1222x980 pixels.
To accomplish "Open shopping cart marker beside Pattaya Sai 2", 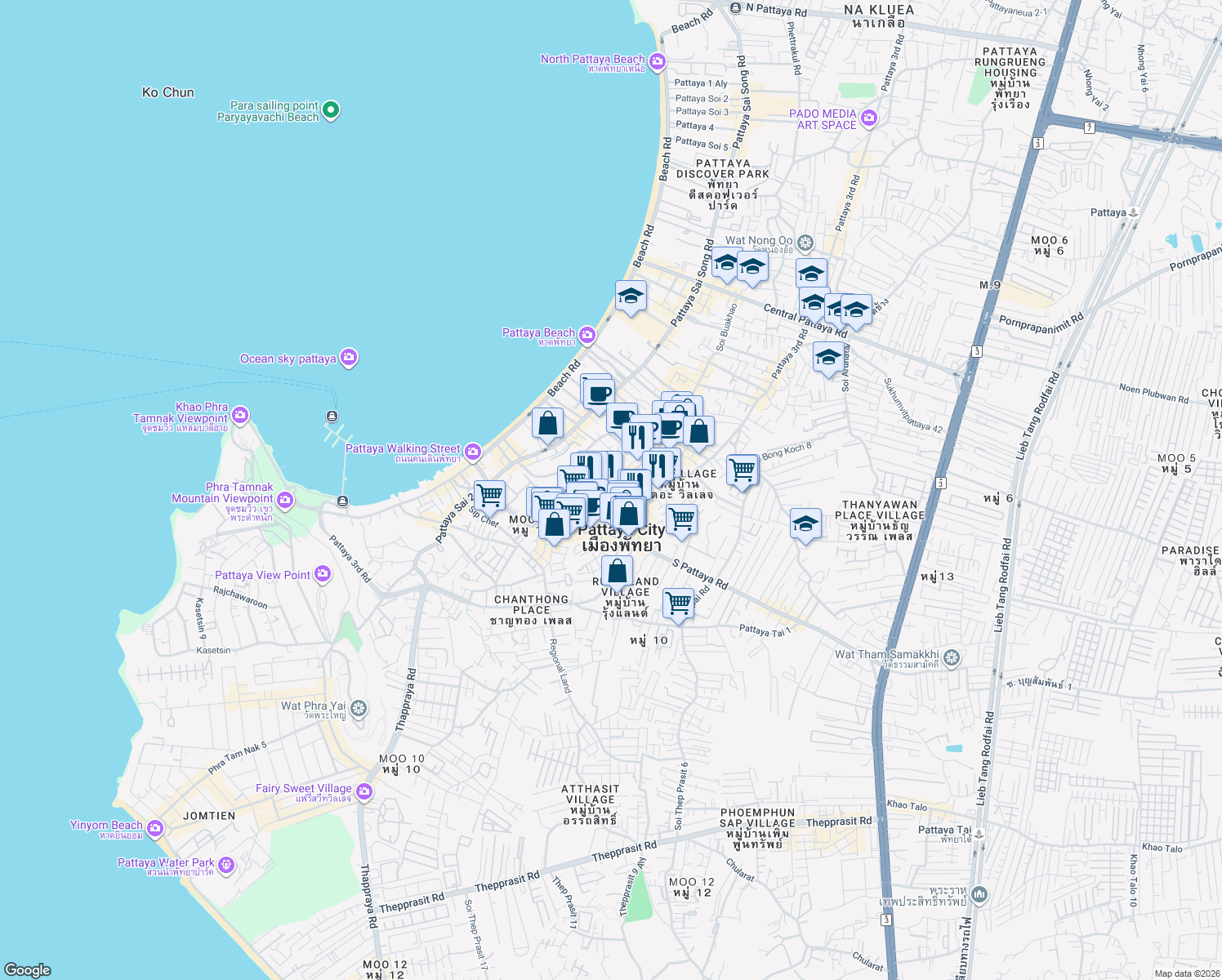I will [489, 496].
